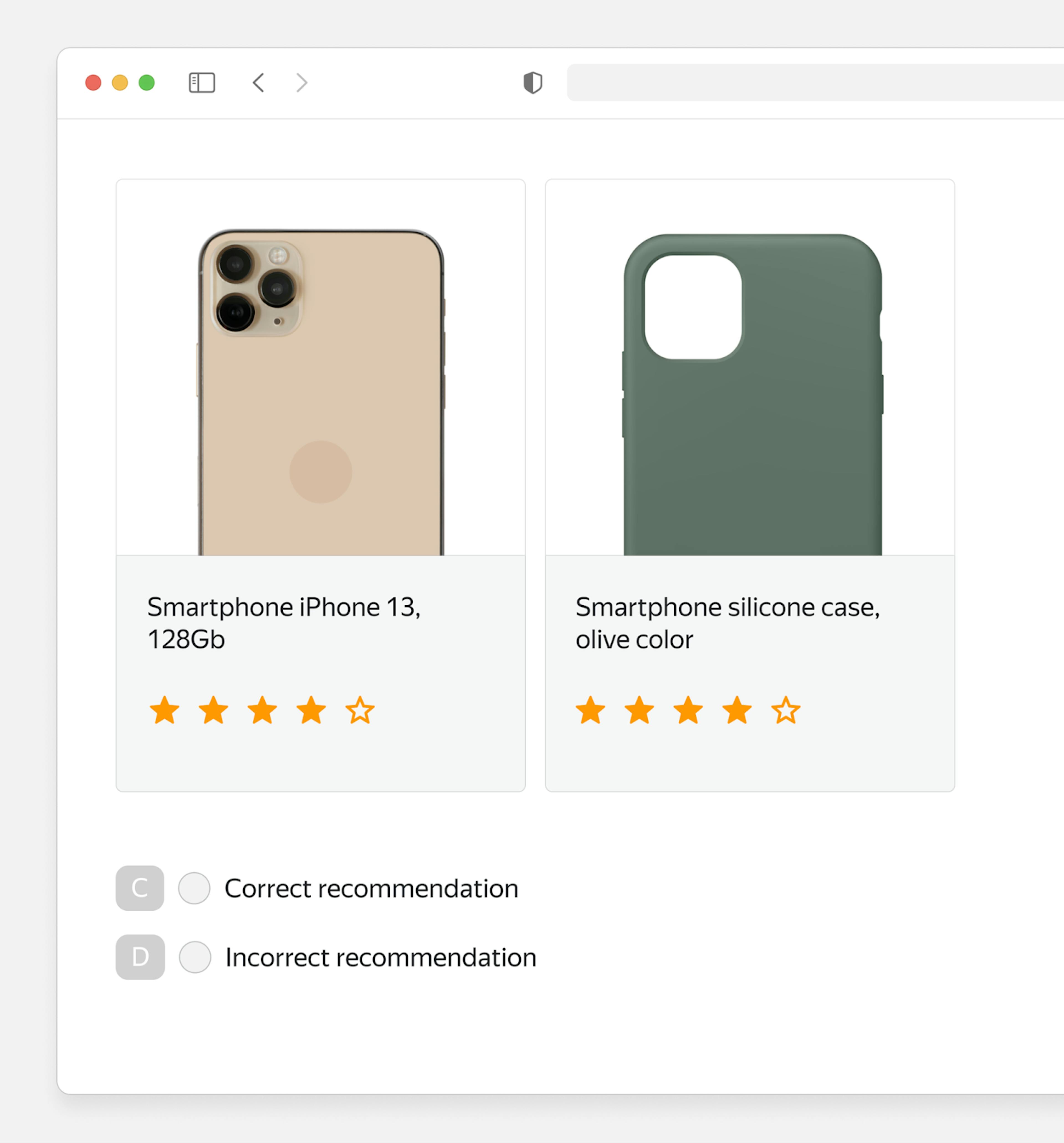
Task: Navigate back using the back arrow
Action: (x=258, y=83)
